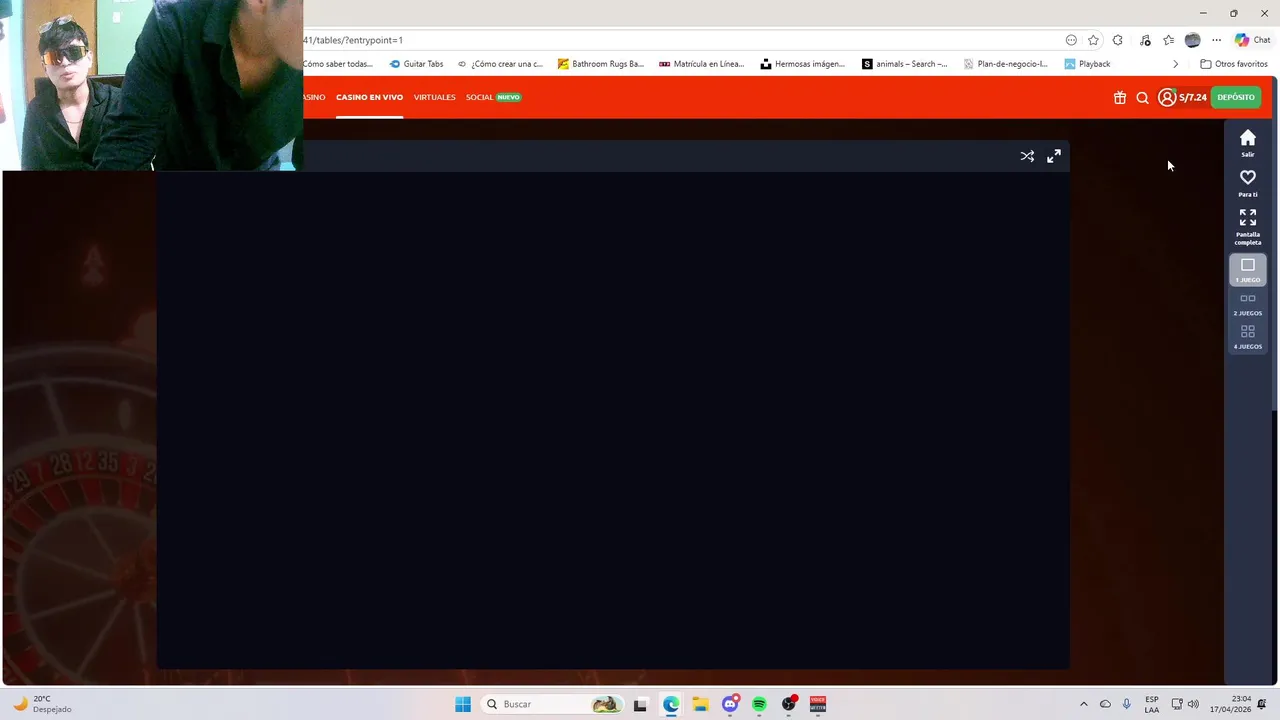Open the volume speaker tray icon
Image resolution: width=1280 pixels, height=720 pixels.
coord(1193,704)
